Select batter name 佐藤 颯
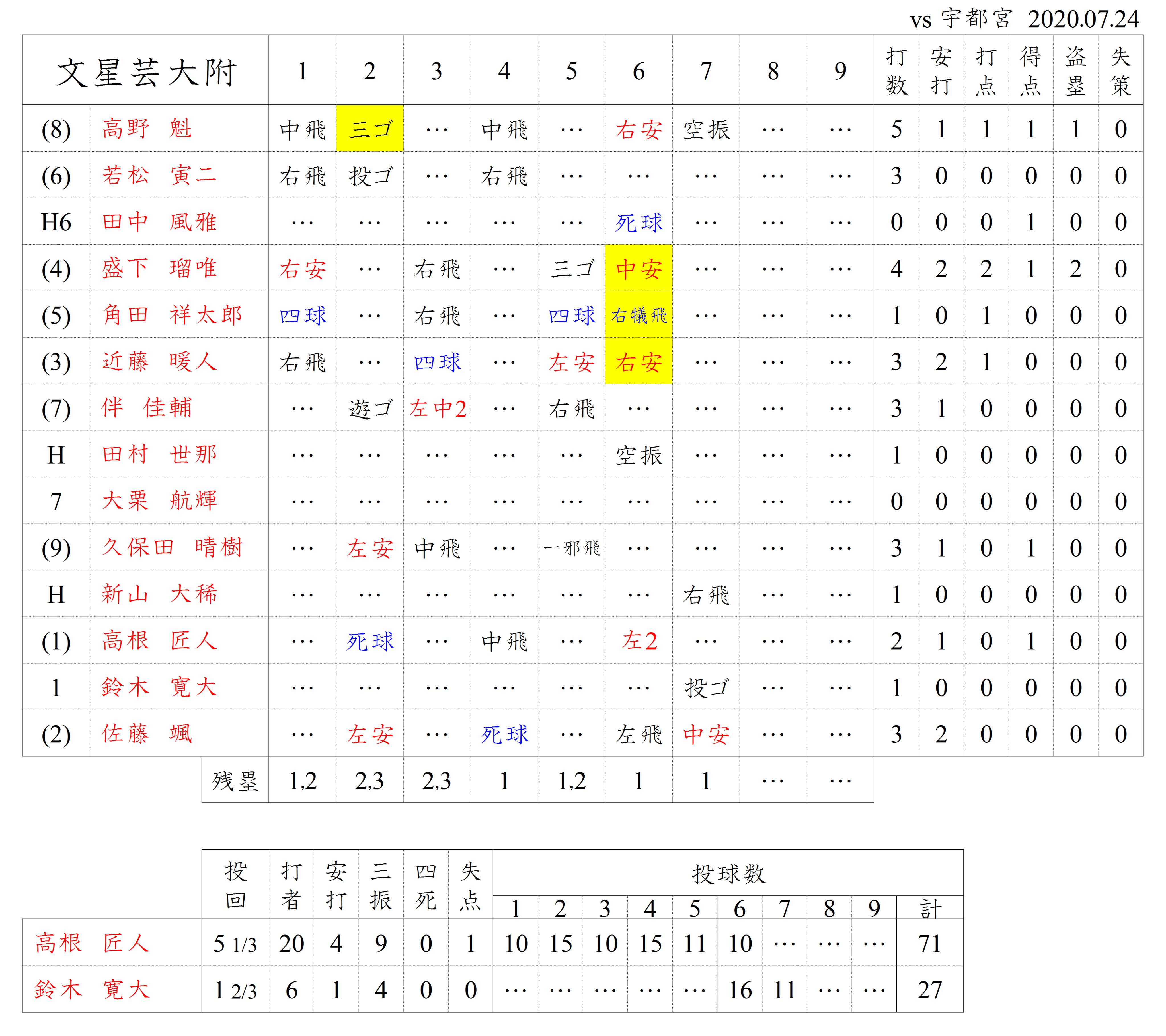 [147, 734]
